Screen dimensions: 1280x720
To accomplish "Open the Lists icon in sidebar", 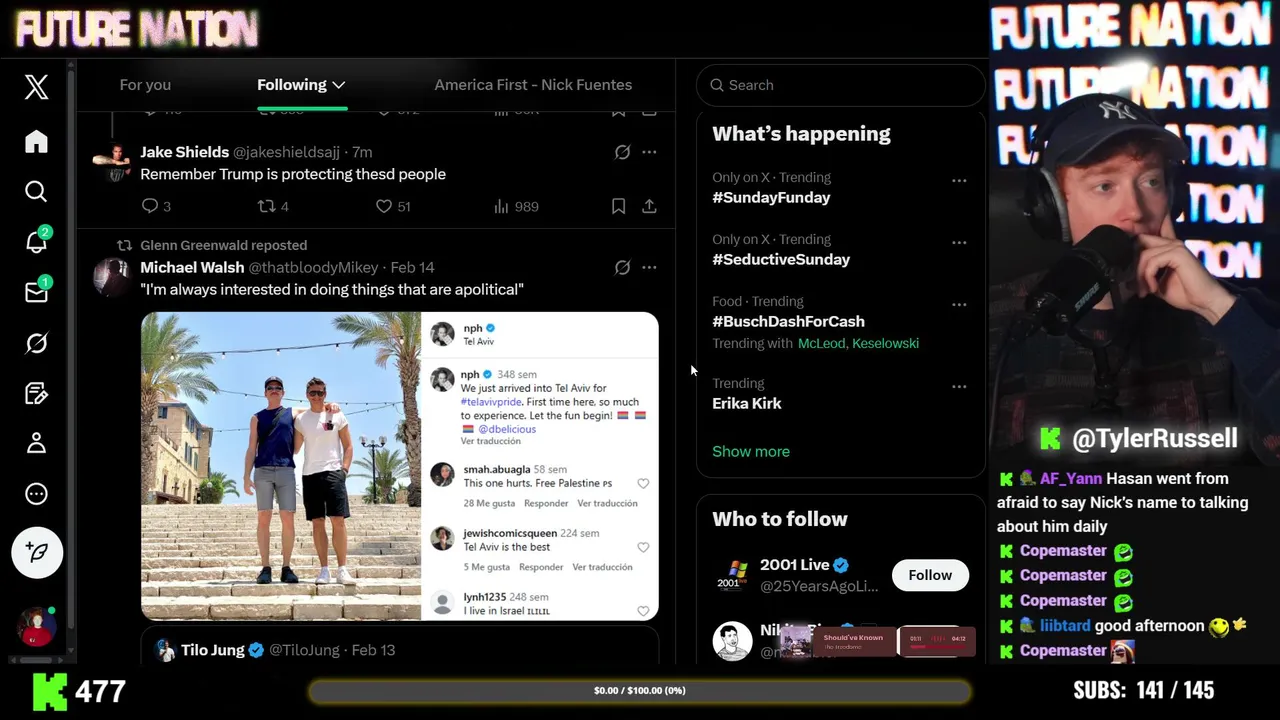I will (x=36, y=393).
